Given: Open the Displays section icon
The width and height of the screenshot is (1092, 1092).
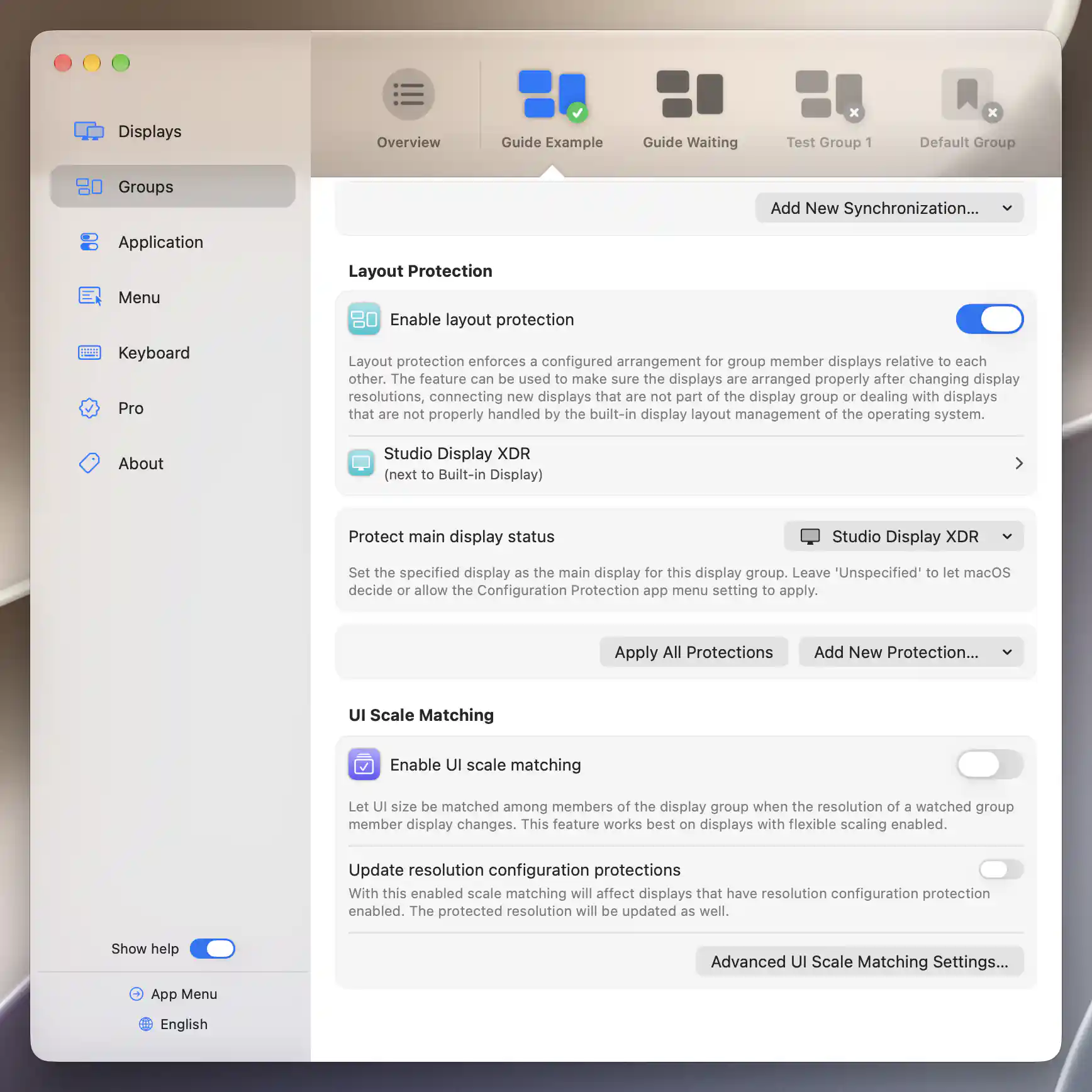Looking at the screenshot, I should click(89, 131).
